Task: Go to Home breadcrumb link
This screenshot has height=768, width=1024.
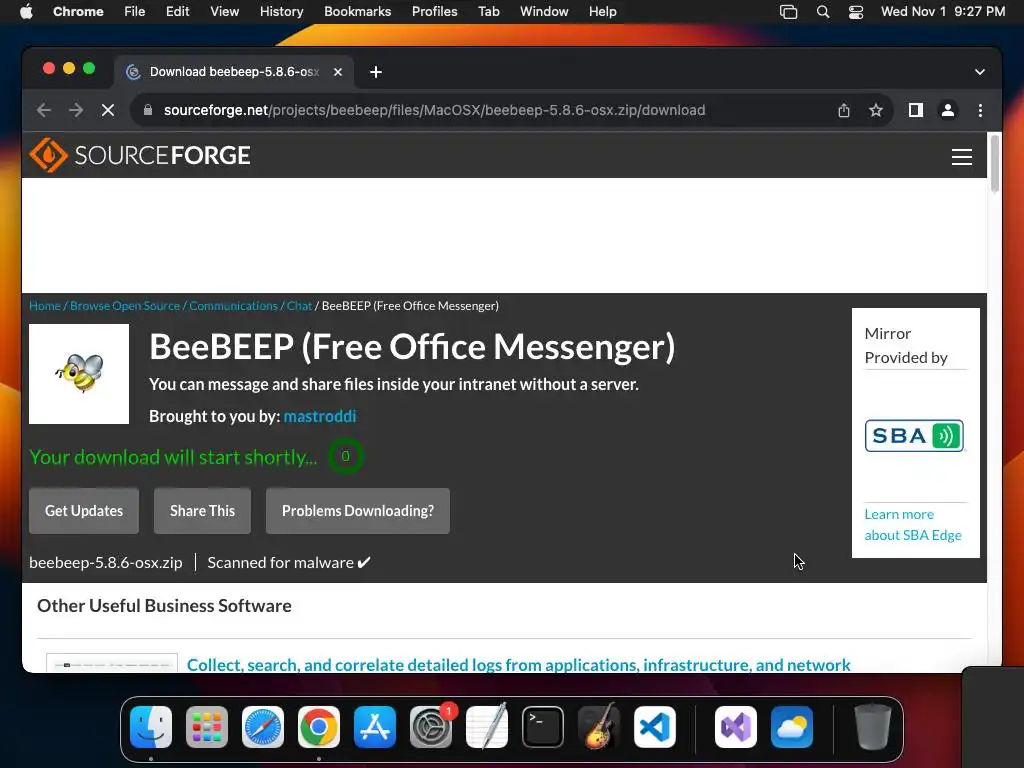Action: pyautogui.click(x=44, y=306)
